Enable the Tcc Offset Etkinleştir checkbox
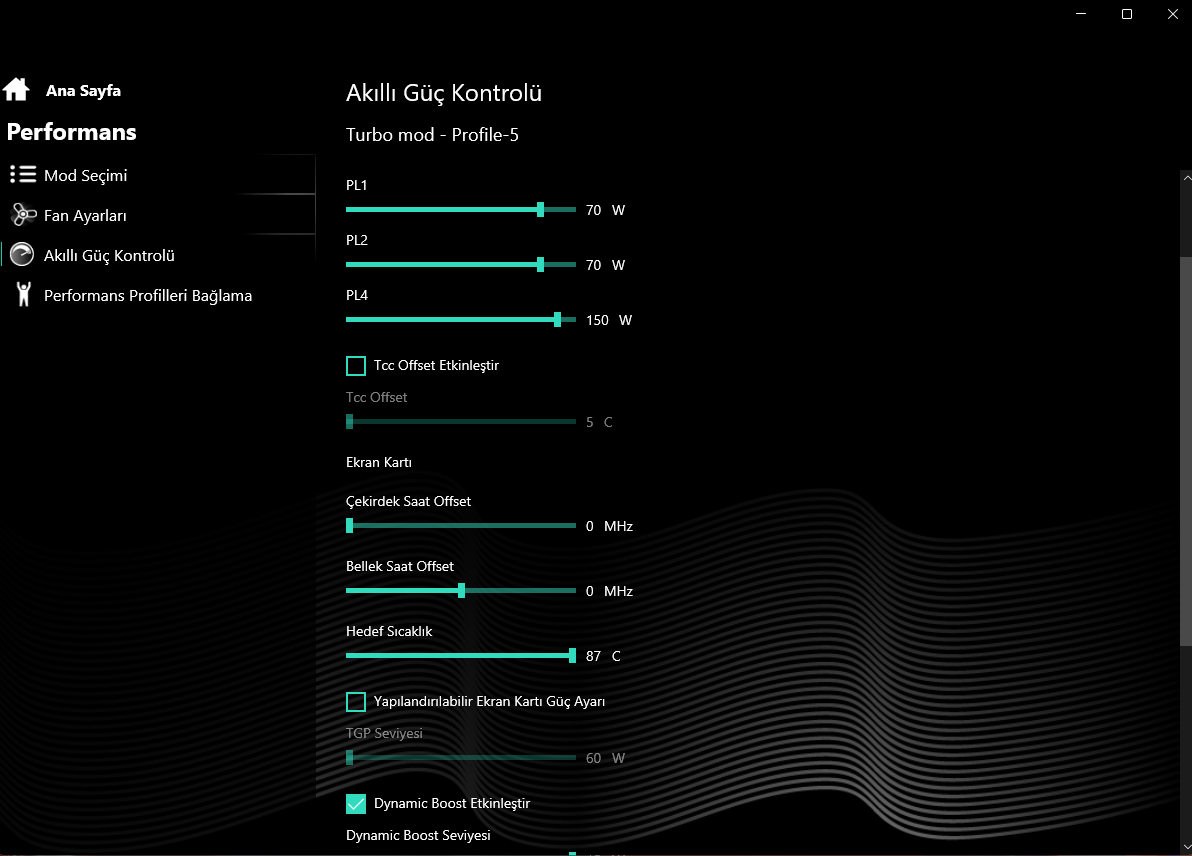The height and width of the screenshot is (856, 1192). coord(356,366)
